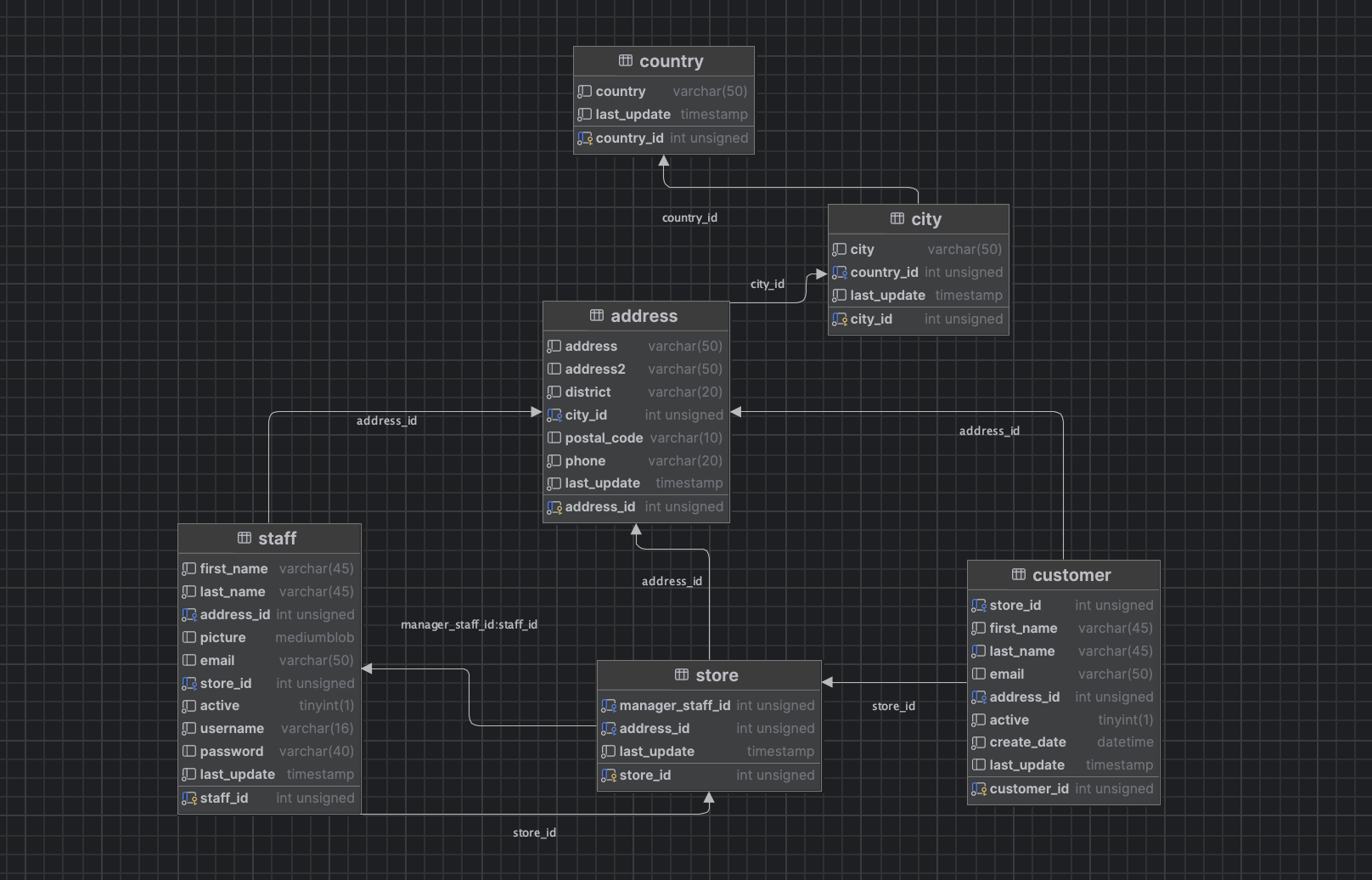Viewport: 1372px width, 880px height.
Task: Click the country varchar(50) column row
Action: (664, 91)
